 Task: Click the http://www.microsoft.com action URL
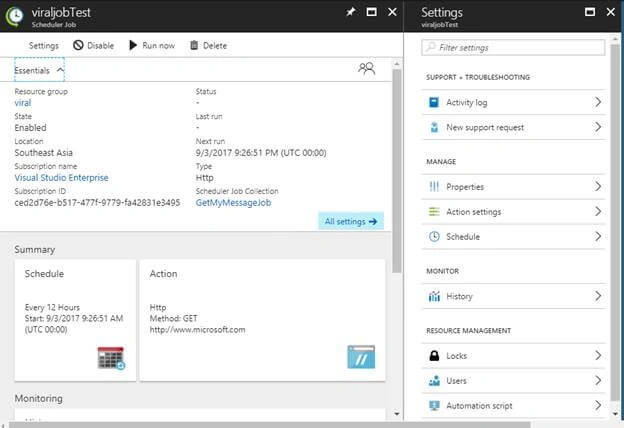[x=197, y=330]
